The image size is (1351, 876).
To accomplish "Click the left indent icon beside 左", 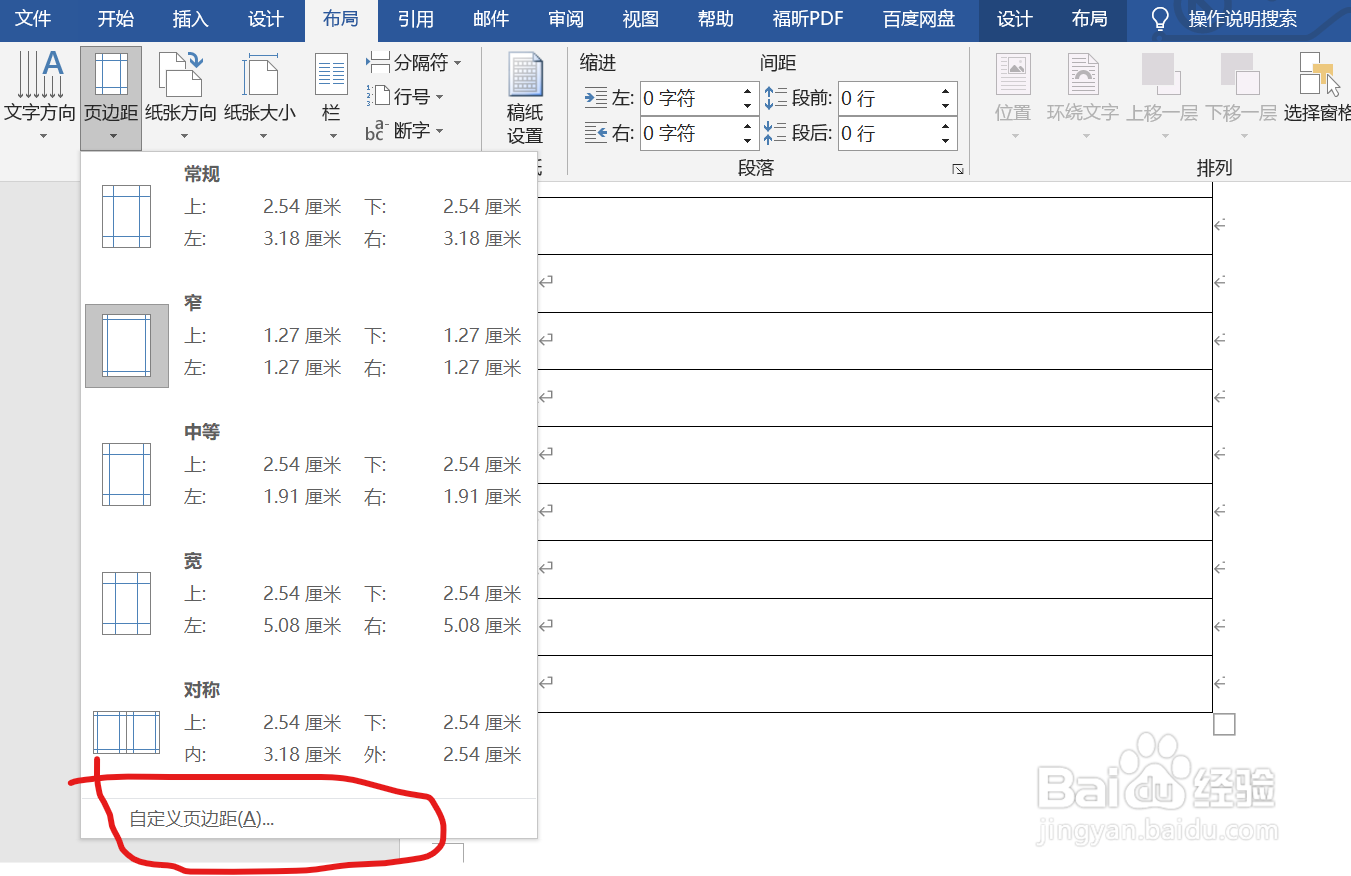I will [596, 98].
